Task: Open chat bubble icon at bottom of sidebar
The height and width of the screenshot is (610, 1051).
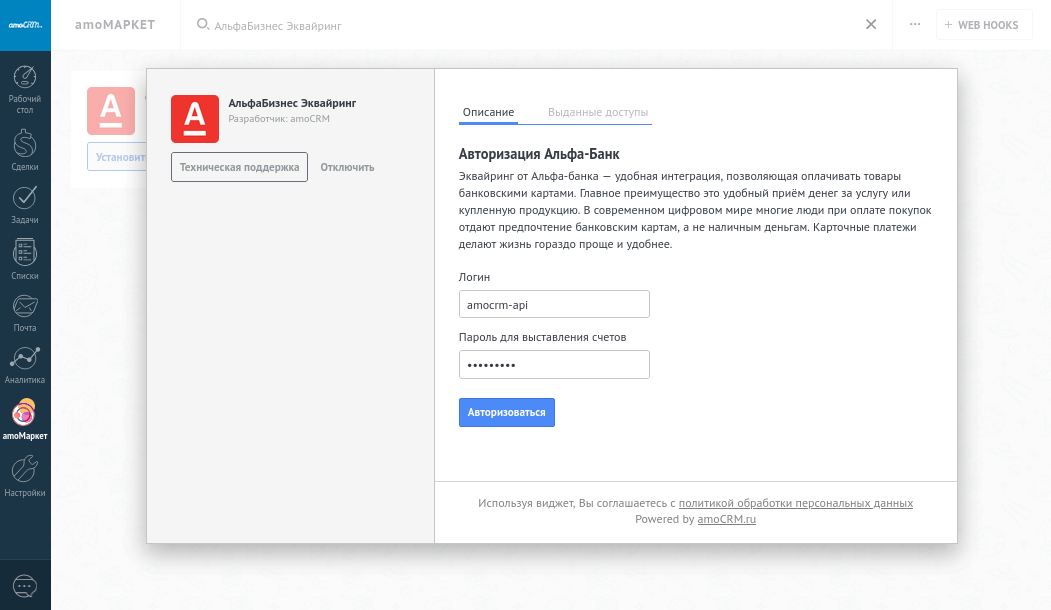Action: 25,586
